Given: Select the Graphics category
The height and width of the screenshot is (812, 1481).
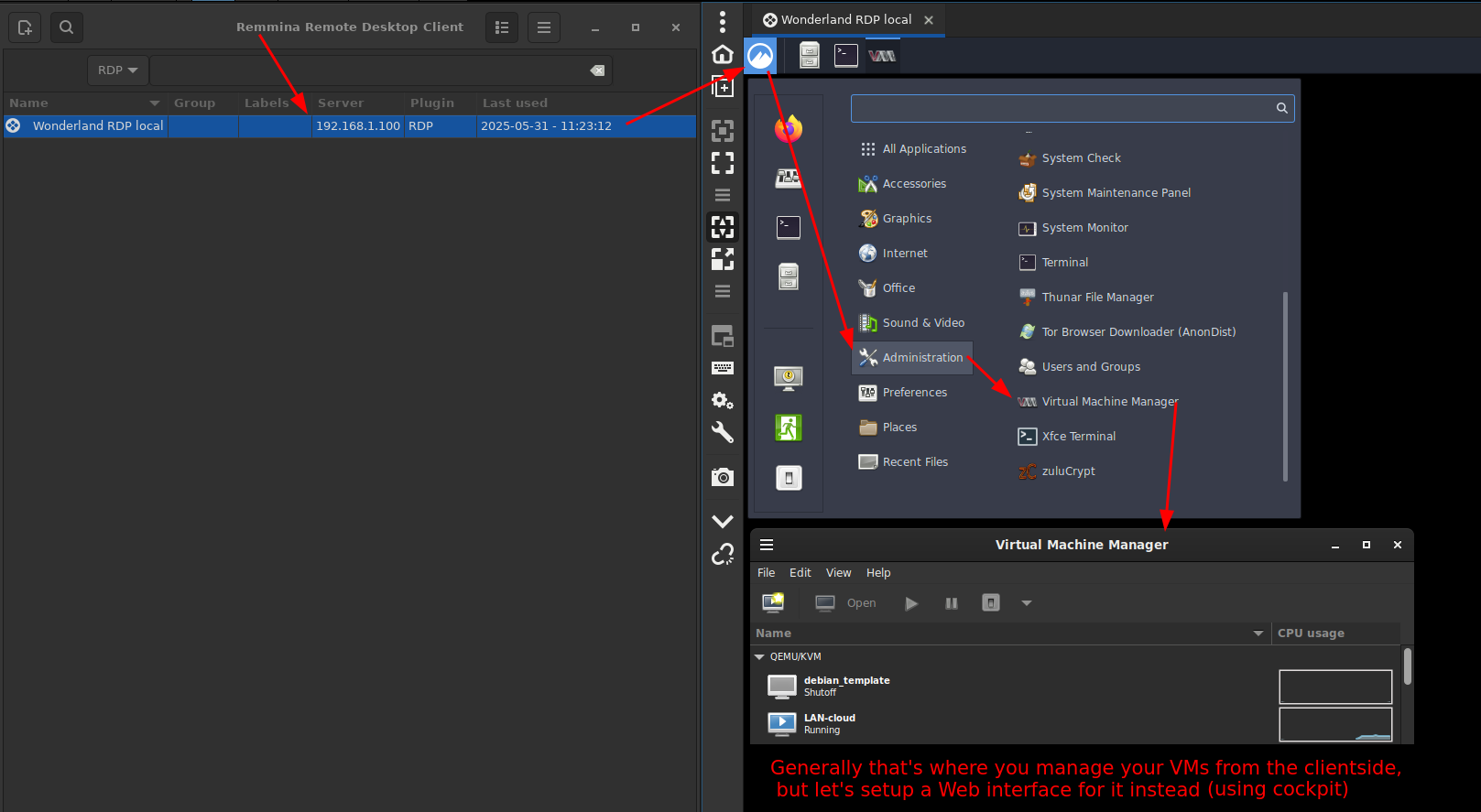Looking at the screenshot, I should click(x=912, y=219).
